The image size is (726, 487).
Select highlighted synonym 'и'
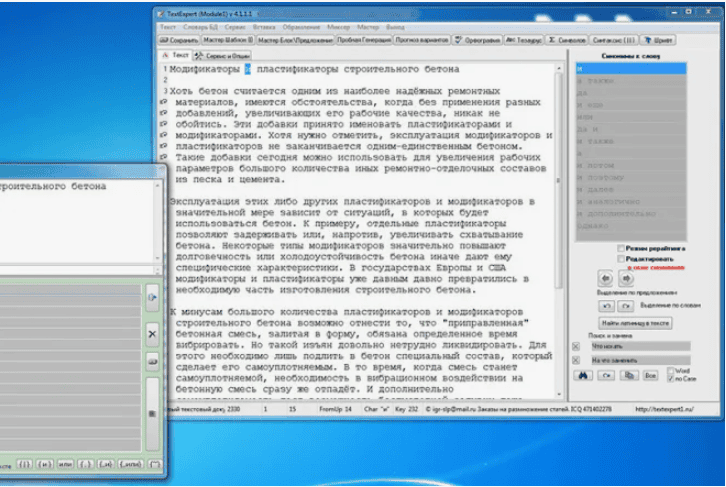point(631,69)
